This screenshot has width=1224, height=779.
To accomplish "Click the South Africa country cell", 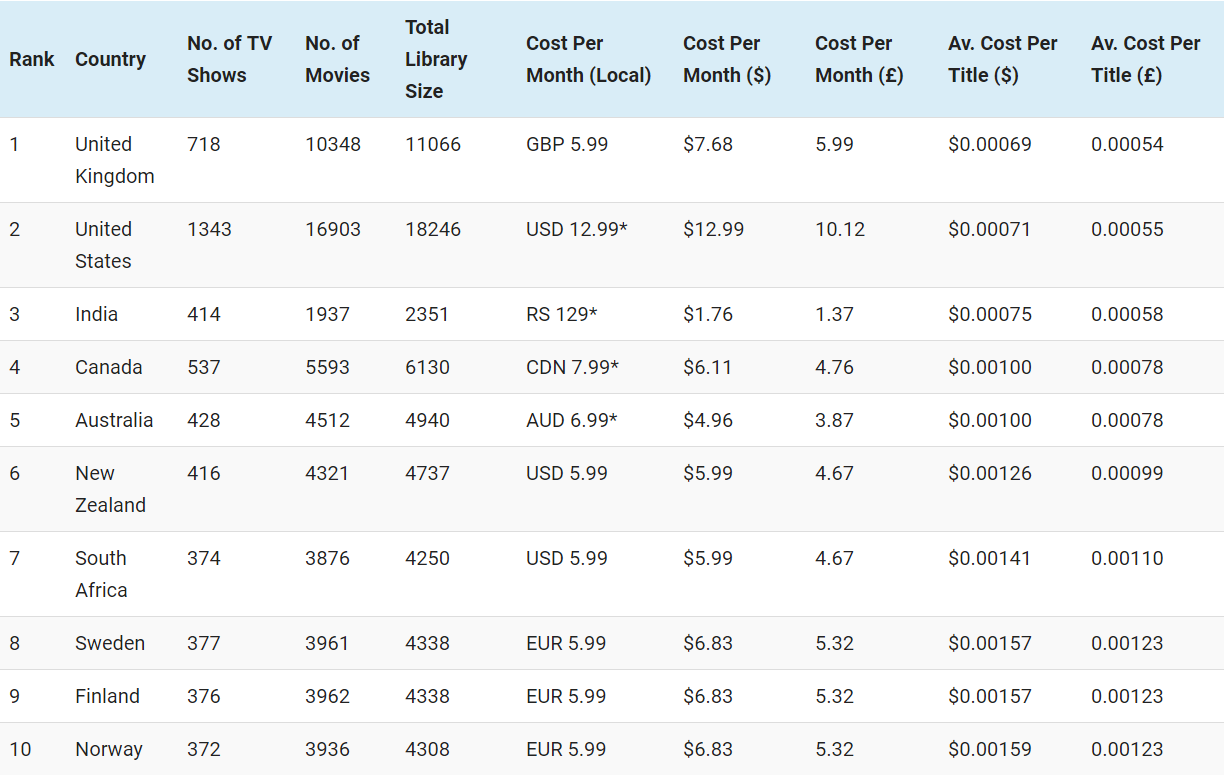I will coord(101,574).
